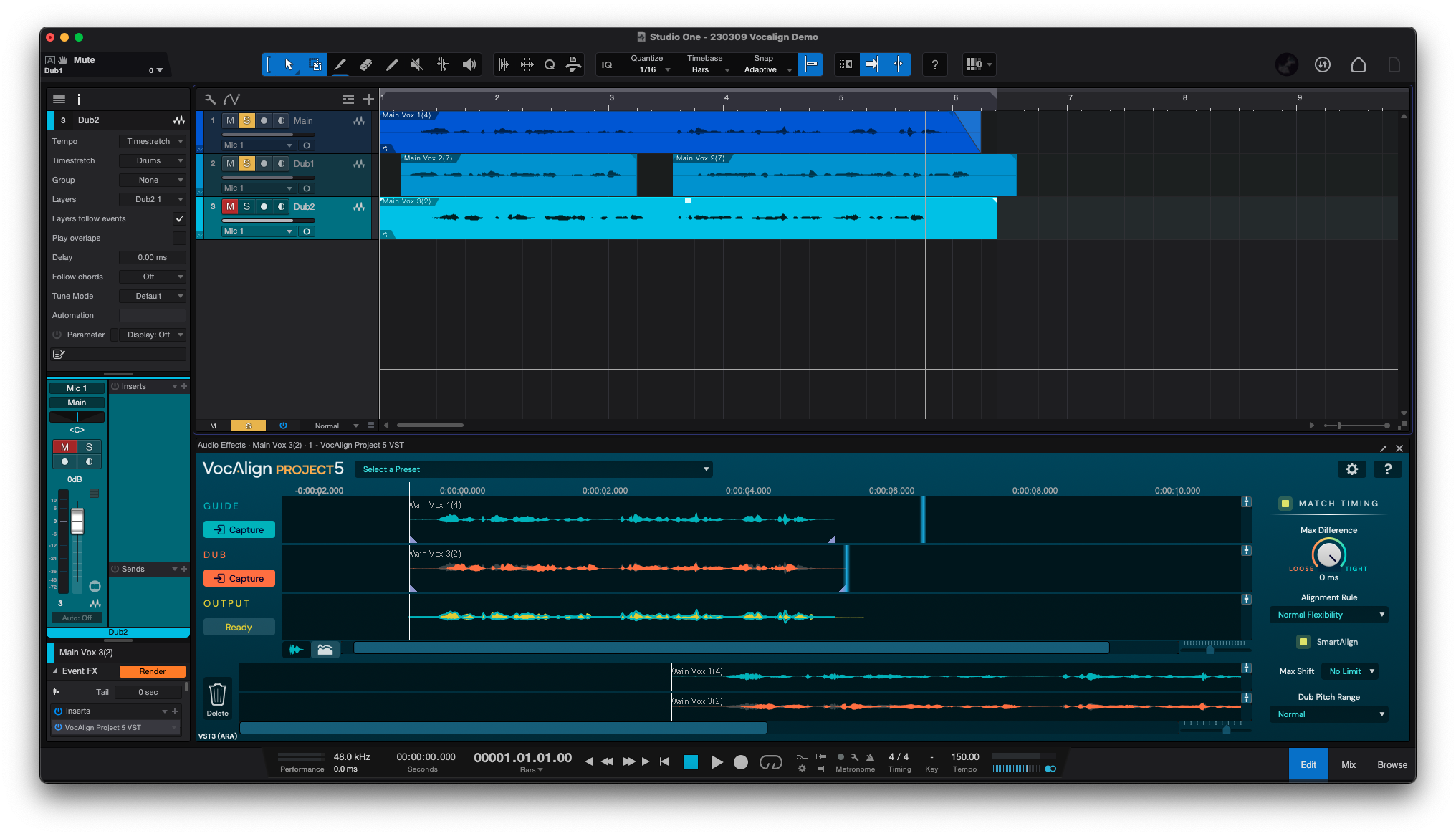Screen dimensions: 1456x836
Task: Click the Max Difference knob
Action: (1328, 554)
